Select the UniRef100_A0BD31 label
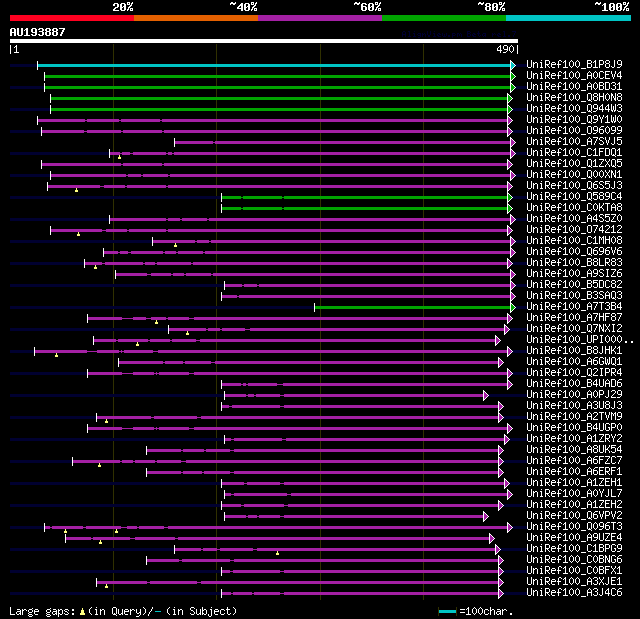This screenshot has height=619, width=640. (x=574, y=87)
